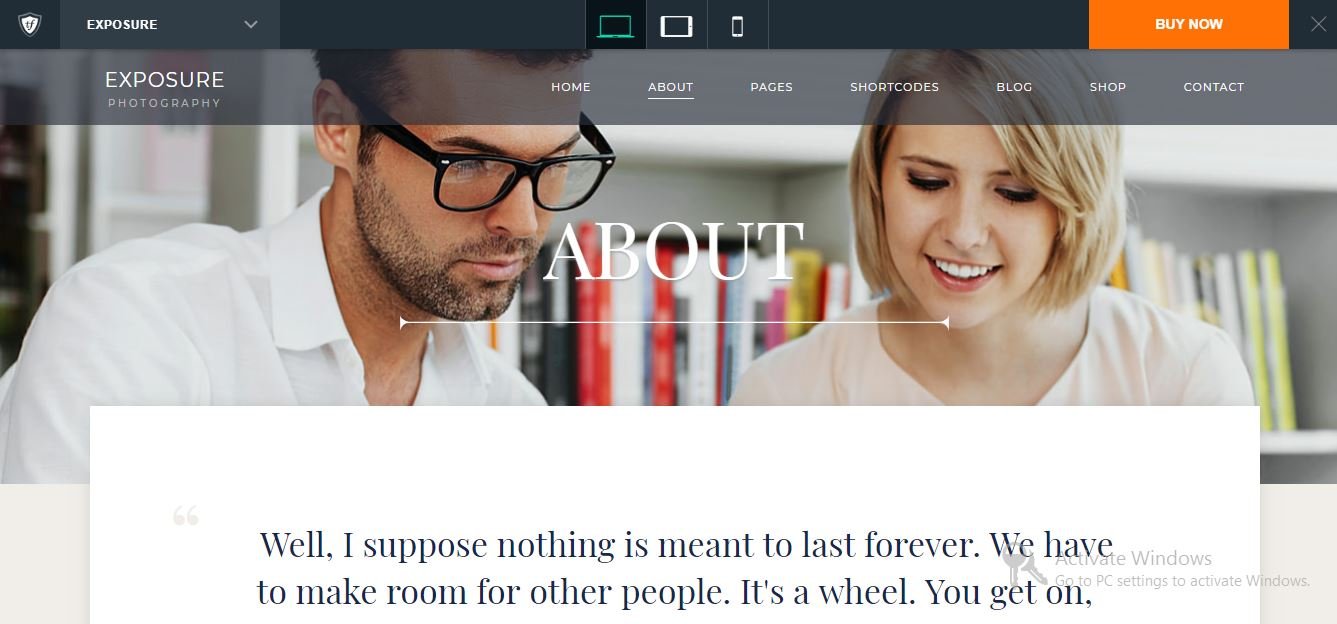Open the SHORTCODES menu
Viewport: 1337px width, 624px height.
(x=895, y=87)
